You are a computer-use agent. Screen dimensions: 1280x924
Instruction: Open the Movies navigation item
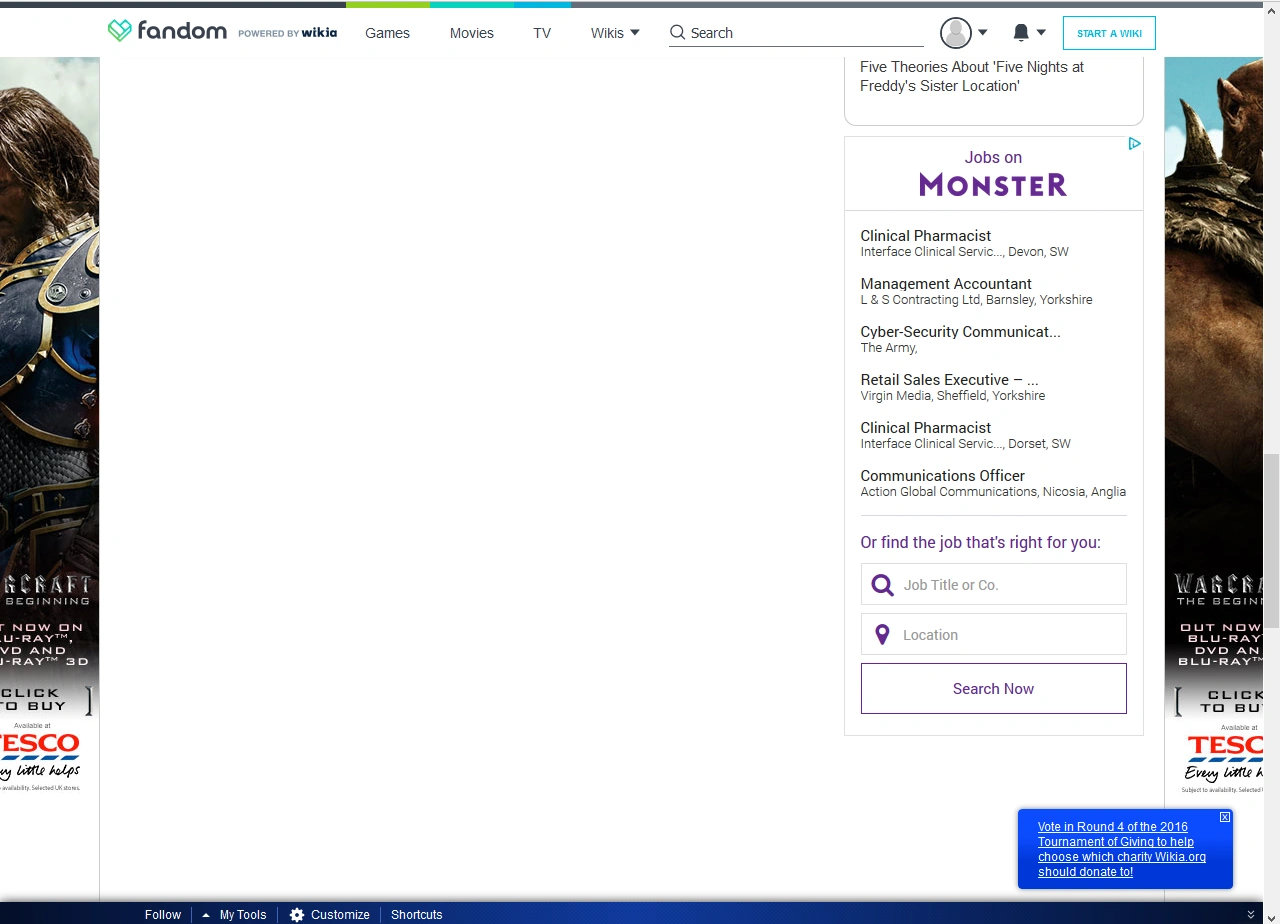tap(471, 33)
